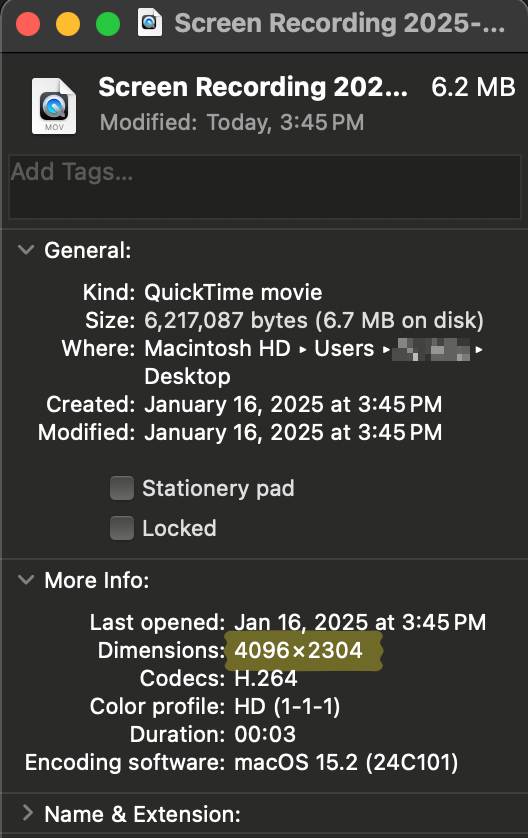This screenshot has height=838, width=528.
Task: Tick the Locked checkbox
Action: tap(122, 528)
